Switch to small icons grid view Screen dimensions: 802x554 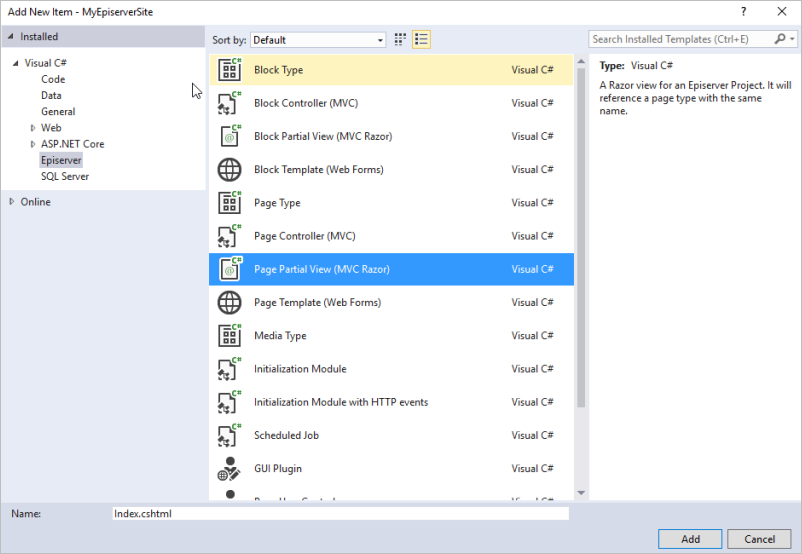coord(401,40)
